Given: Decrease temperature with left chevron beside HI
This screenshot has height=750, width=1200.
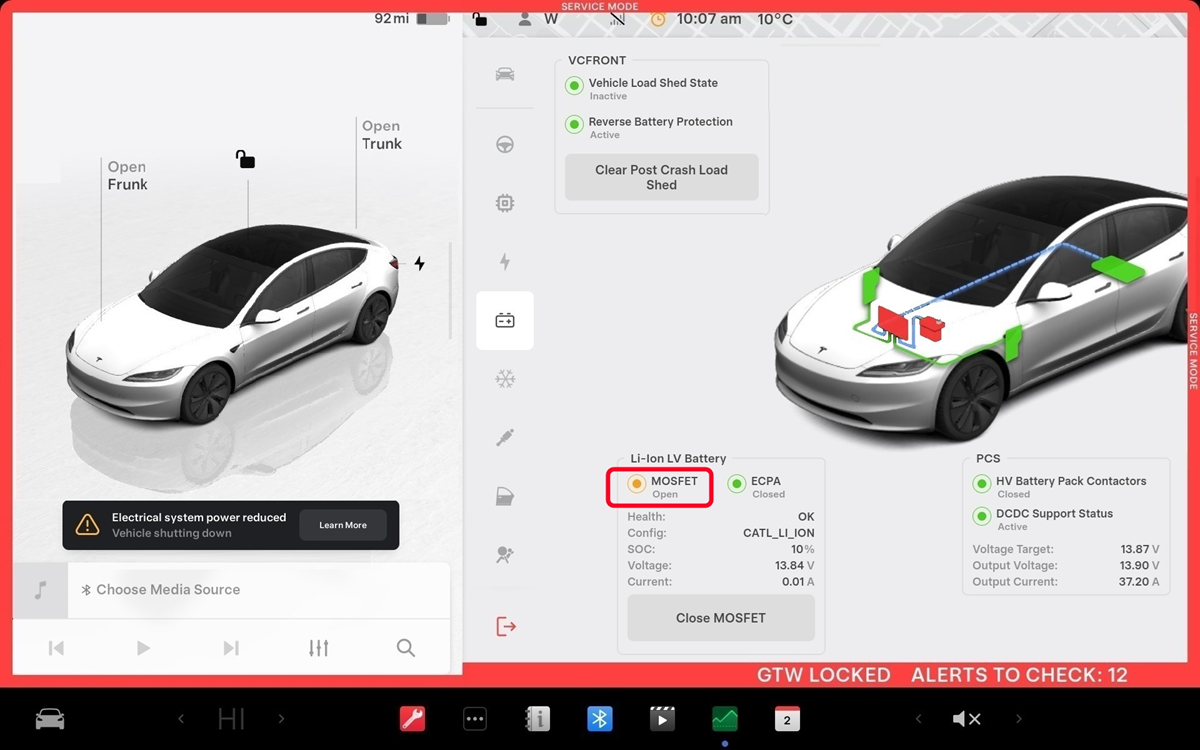Looking at the screenshot, I should coord(181,719).
